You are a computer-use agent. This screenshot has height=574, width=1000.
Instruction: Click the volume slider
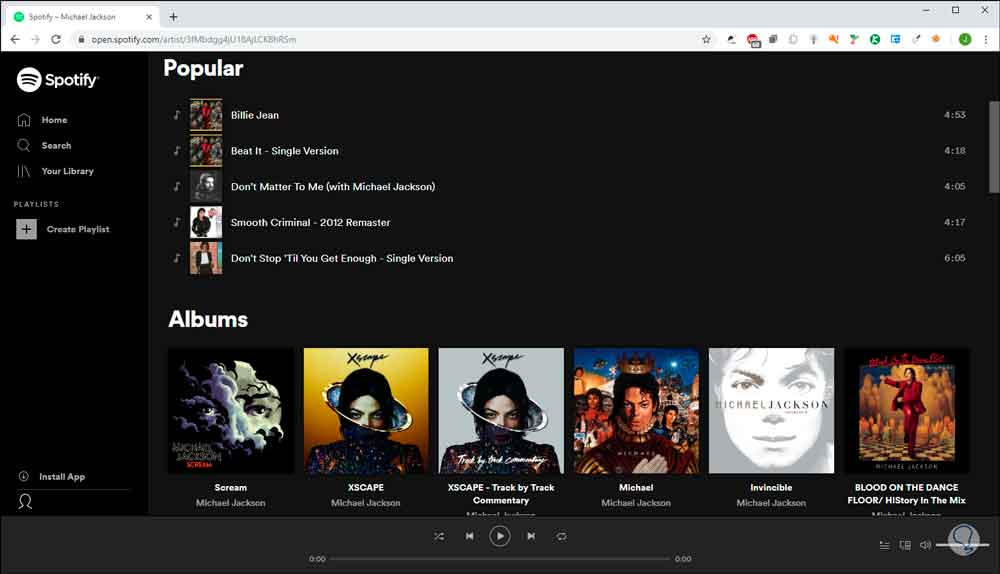962,545
